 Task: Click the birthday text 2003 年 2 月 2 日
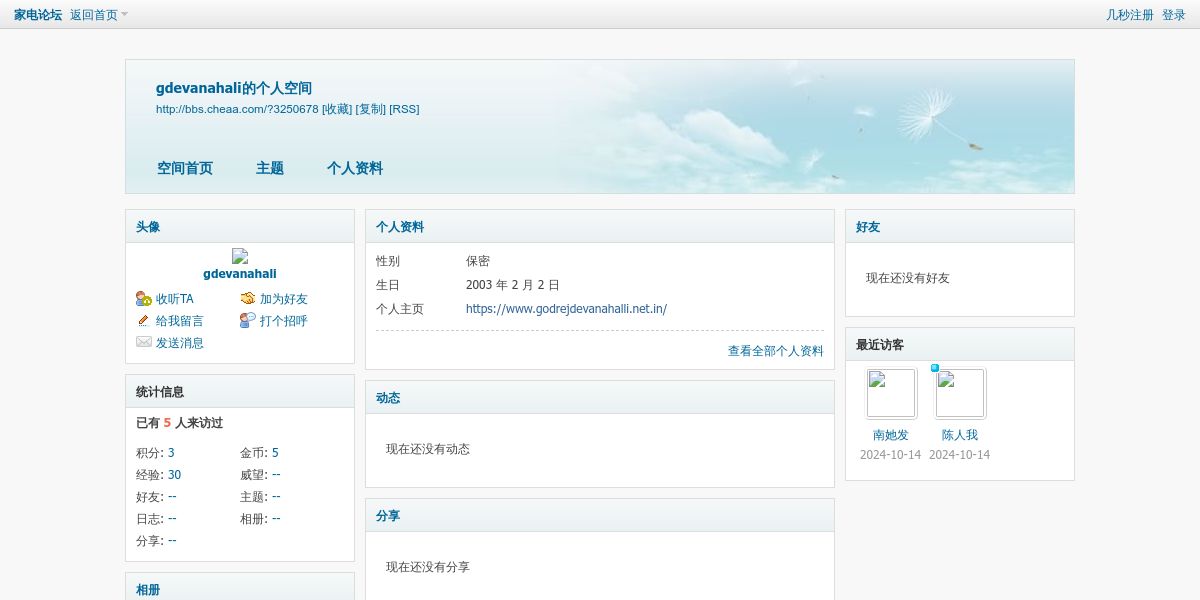click(513, 285)
